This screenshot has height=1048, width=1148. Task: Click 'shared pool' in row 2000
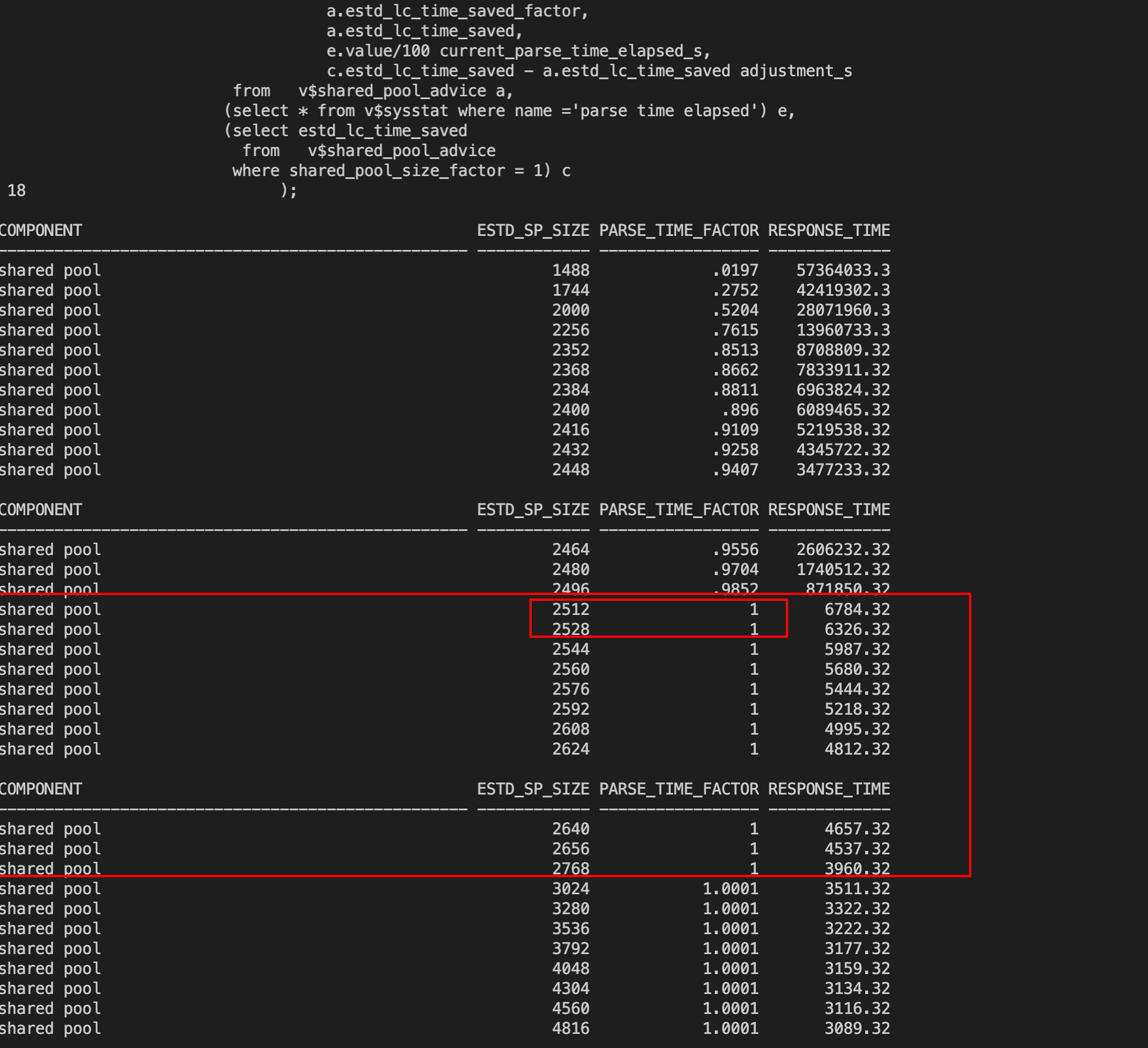point(50,310)
